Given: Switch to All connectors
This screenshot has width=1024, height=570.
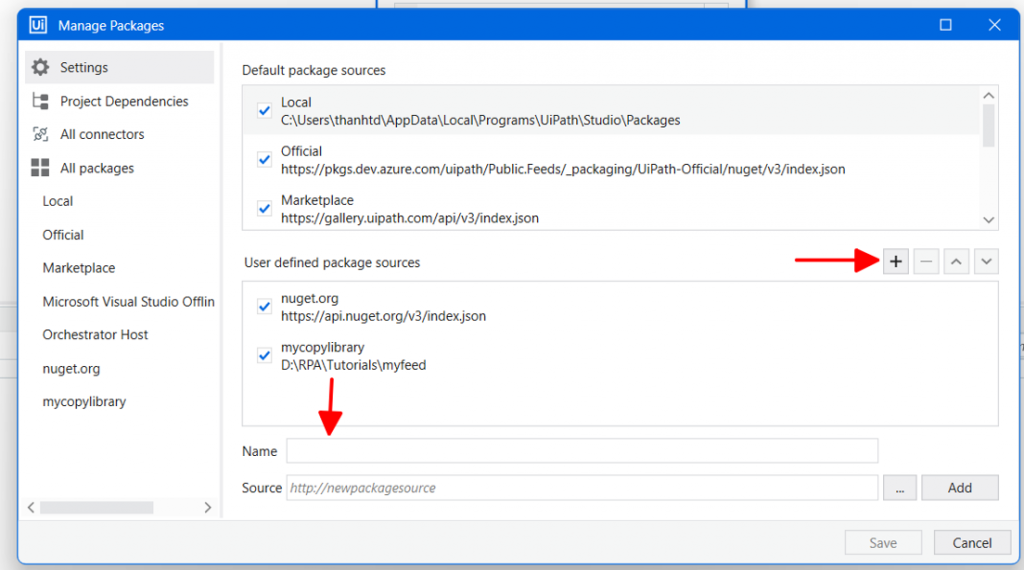Looking at the screenshot, I should (120, 135).
